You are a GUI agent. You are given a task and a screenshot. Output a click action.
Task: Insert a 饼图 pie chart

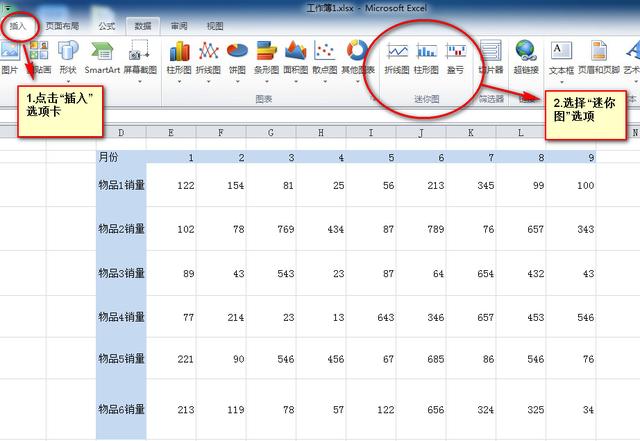[x=237, y=57]
